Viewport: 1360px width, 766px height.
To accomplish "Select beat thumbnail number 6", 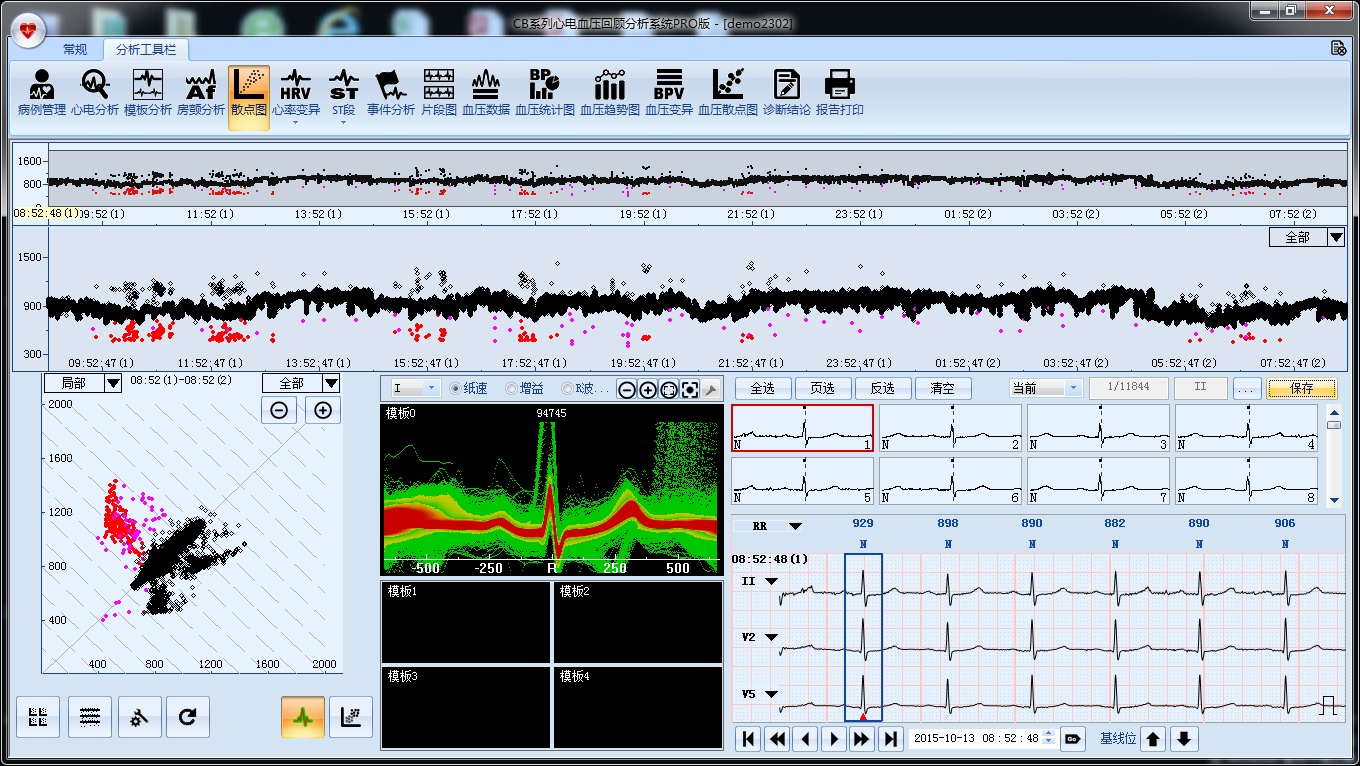I will pyautogui.click(x=950, y=480).
